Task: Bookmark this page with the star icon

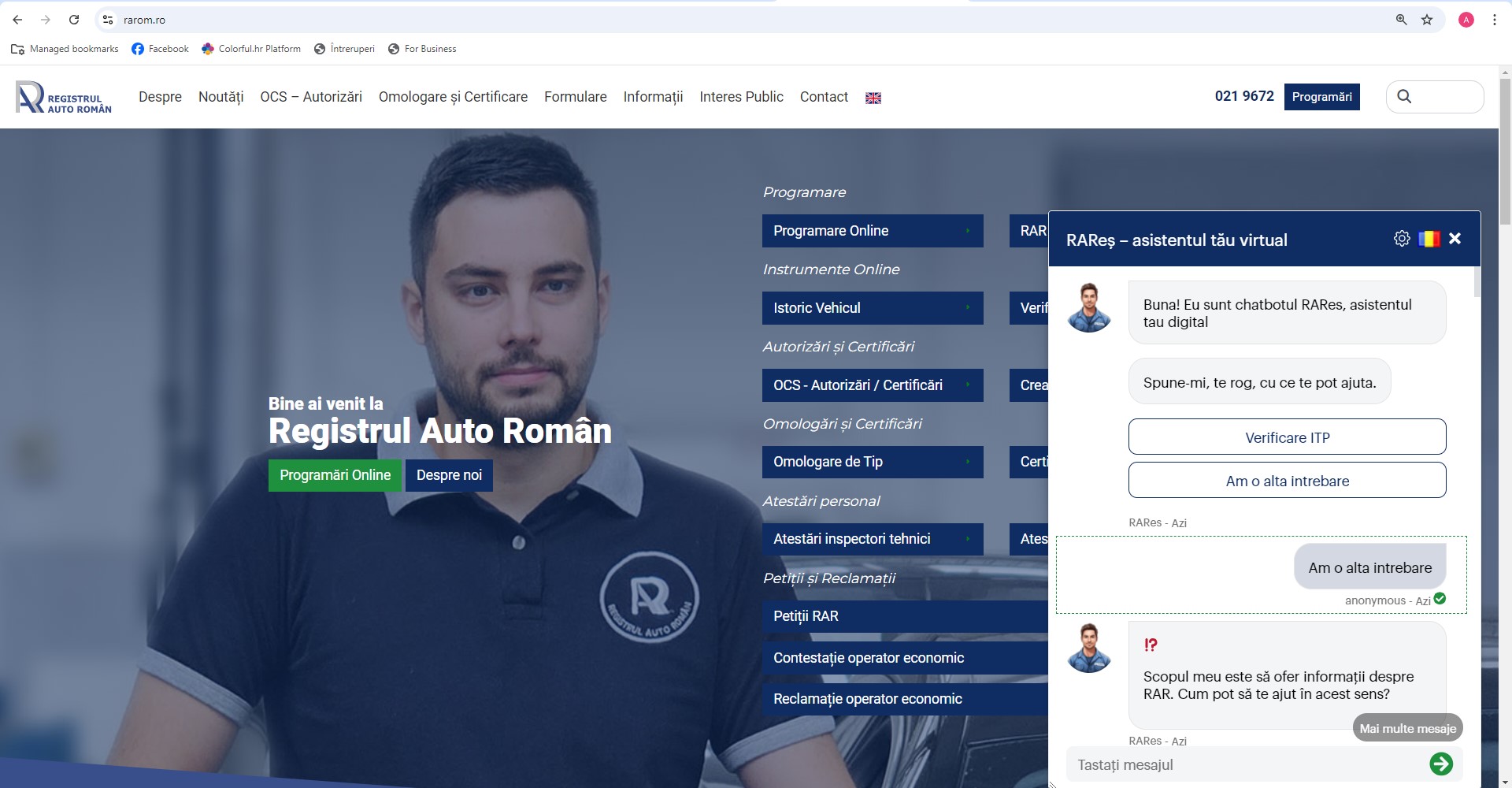Action: coord(1427,20)
